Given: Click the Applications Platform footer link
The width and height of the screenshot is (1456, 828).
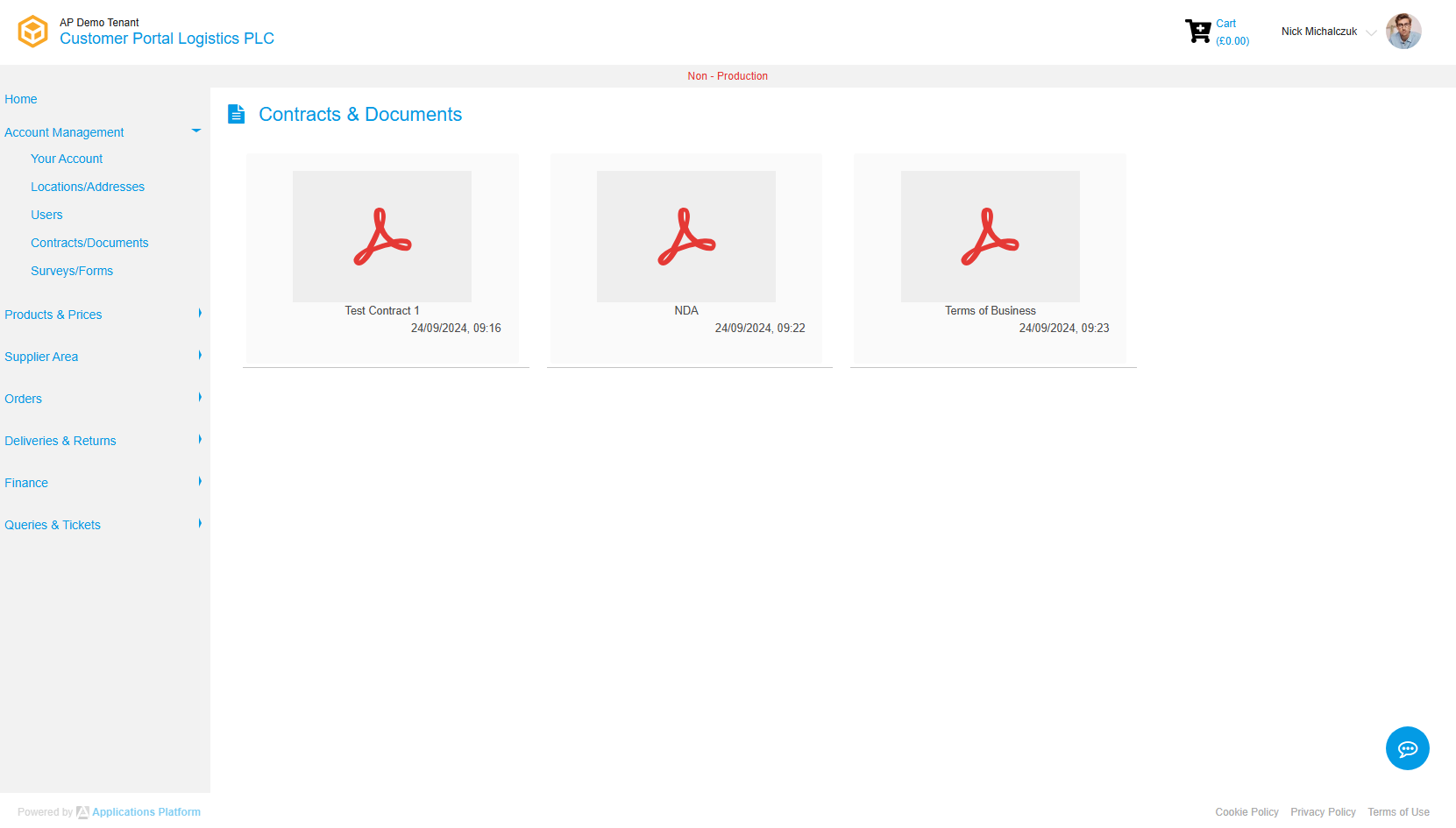Looking at the screenshot, I should (x=146, y=812).
